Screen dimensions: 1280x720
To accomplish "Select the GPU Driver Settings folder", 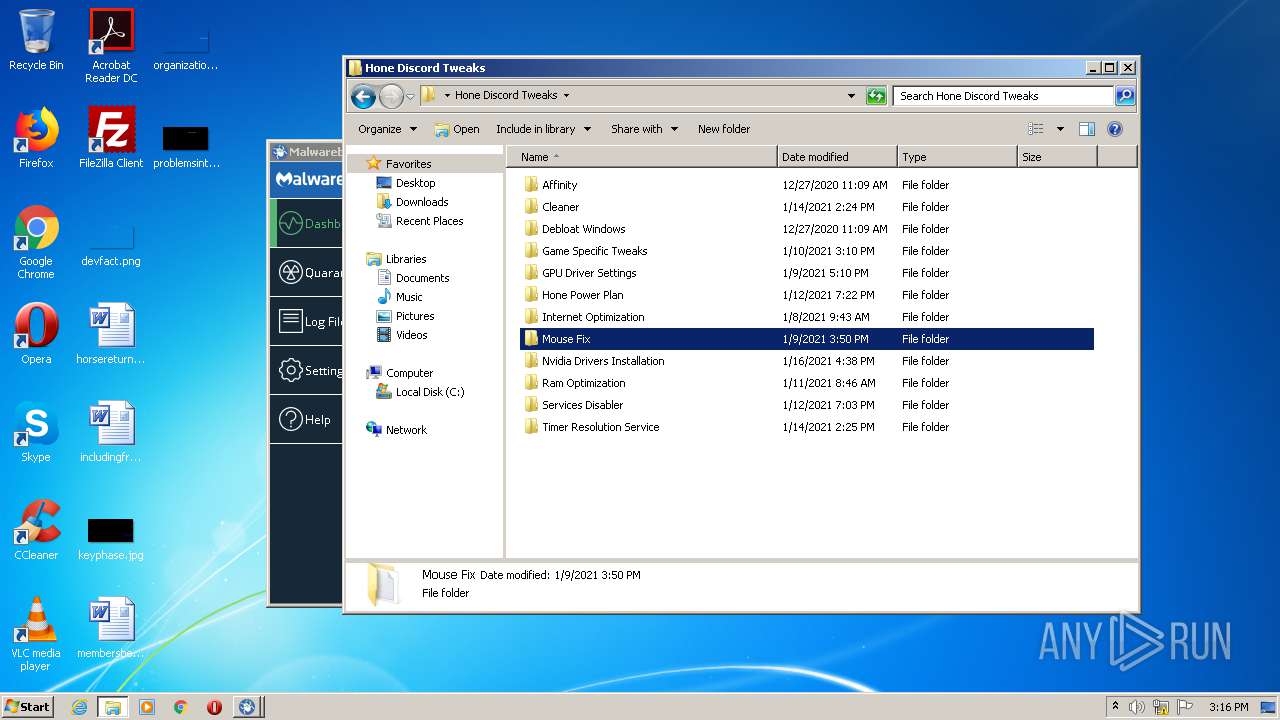I will [589, 273].
